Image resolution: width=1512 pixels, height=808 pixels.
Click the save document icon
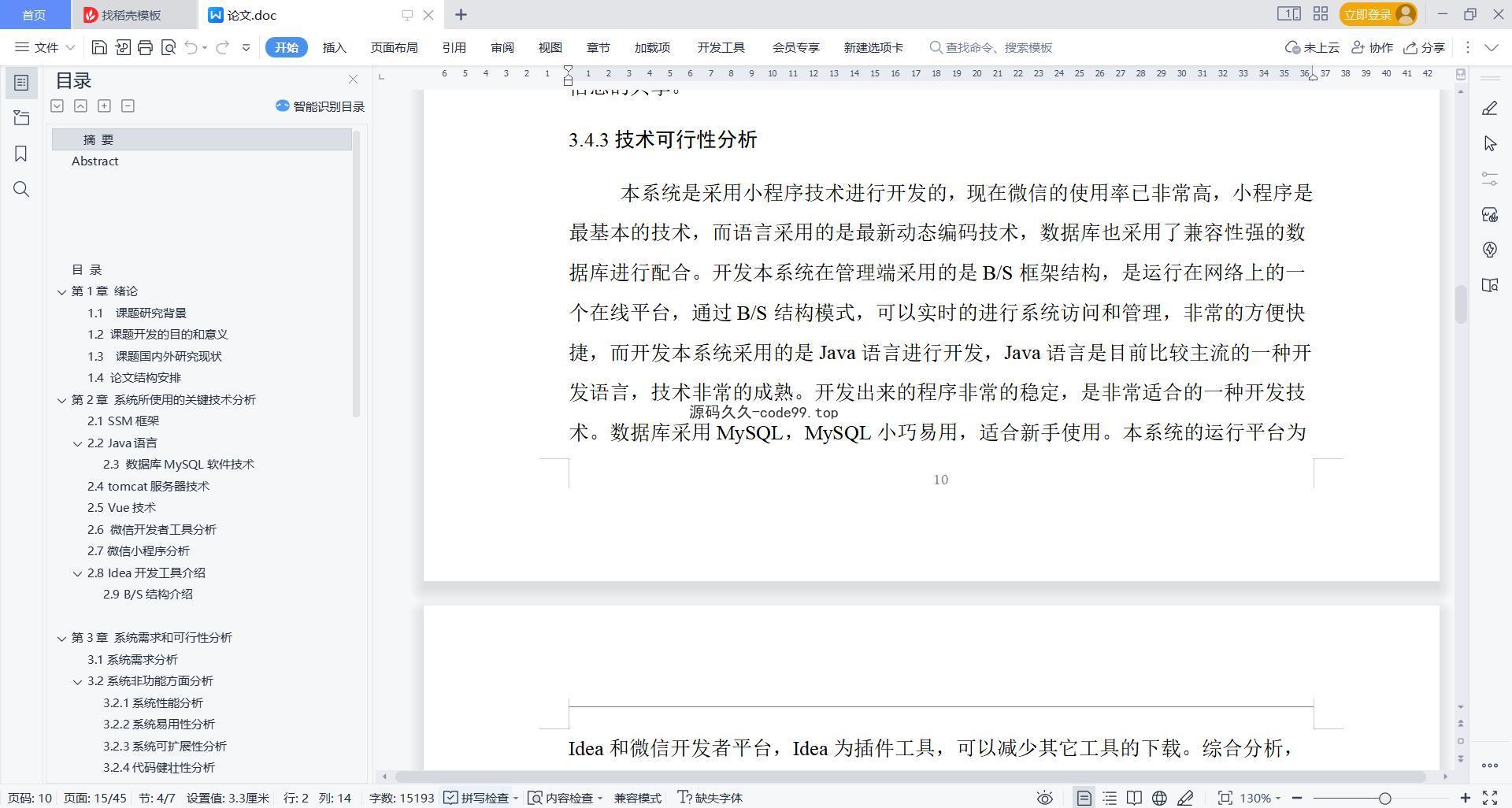point(99,47)
